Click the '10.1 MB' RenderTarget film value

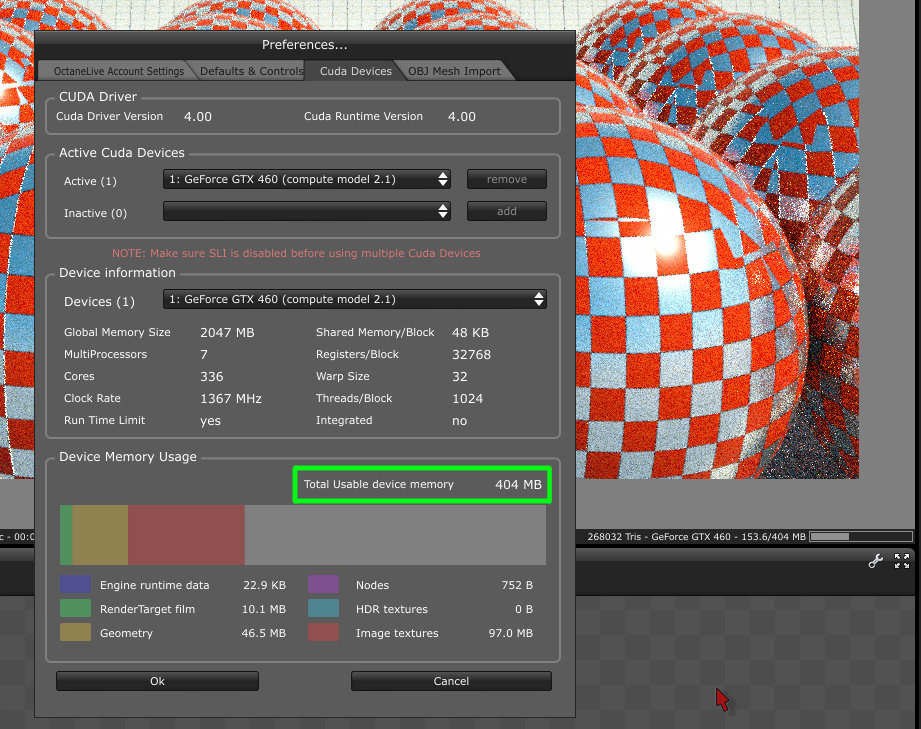click(x=264, y=609)
